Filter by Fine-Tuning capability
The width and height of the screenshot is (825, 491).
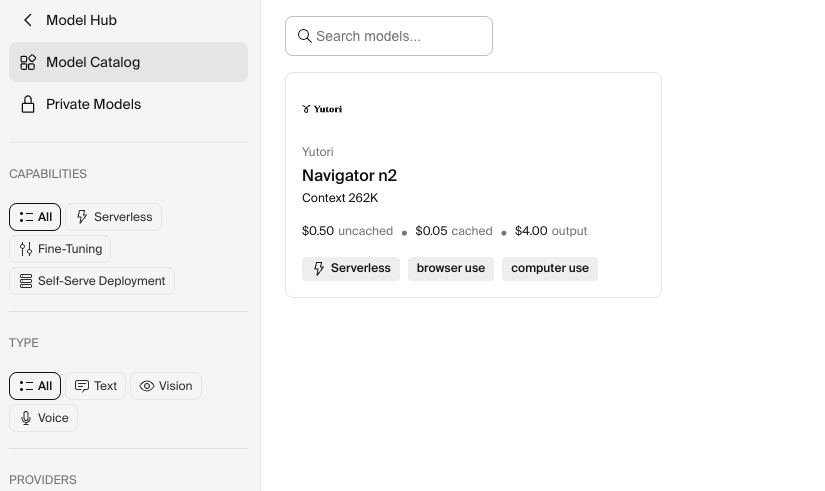point(60,249)
